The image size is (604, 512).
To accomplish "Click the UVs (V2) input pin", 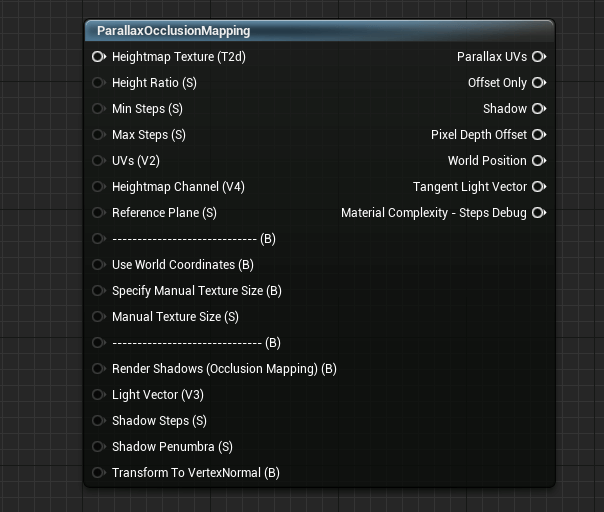I will pyautogui.click(x=98, y=161).
